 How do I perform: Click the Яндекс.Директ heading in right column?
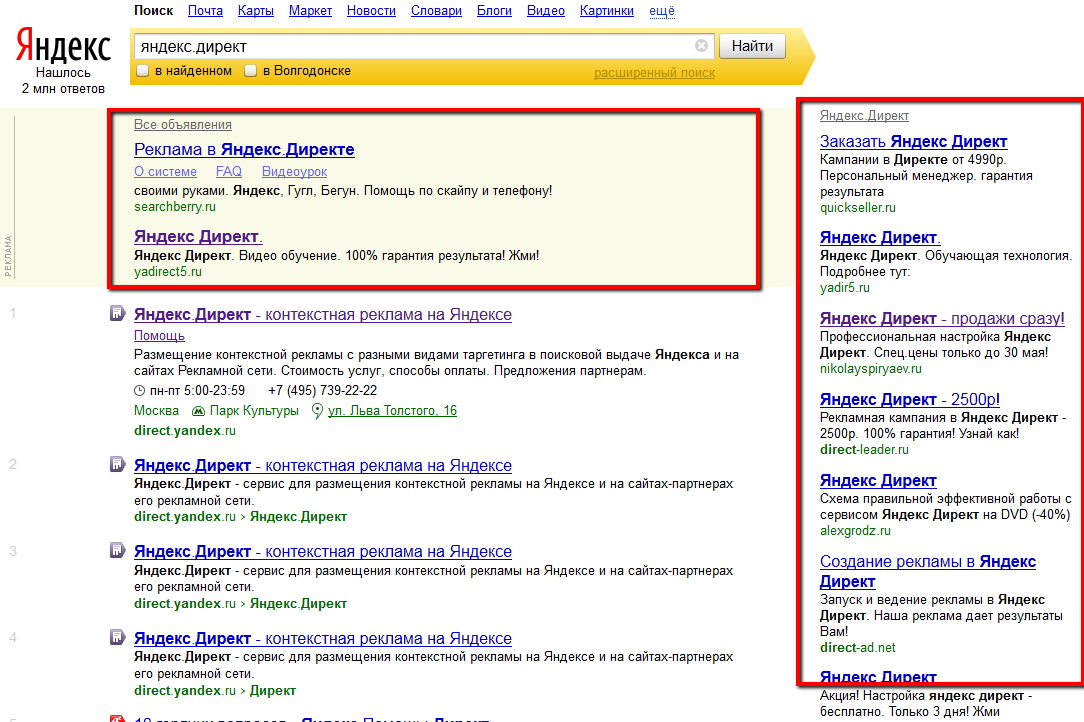coord(864,115)
